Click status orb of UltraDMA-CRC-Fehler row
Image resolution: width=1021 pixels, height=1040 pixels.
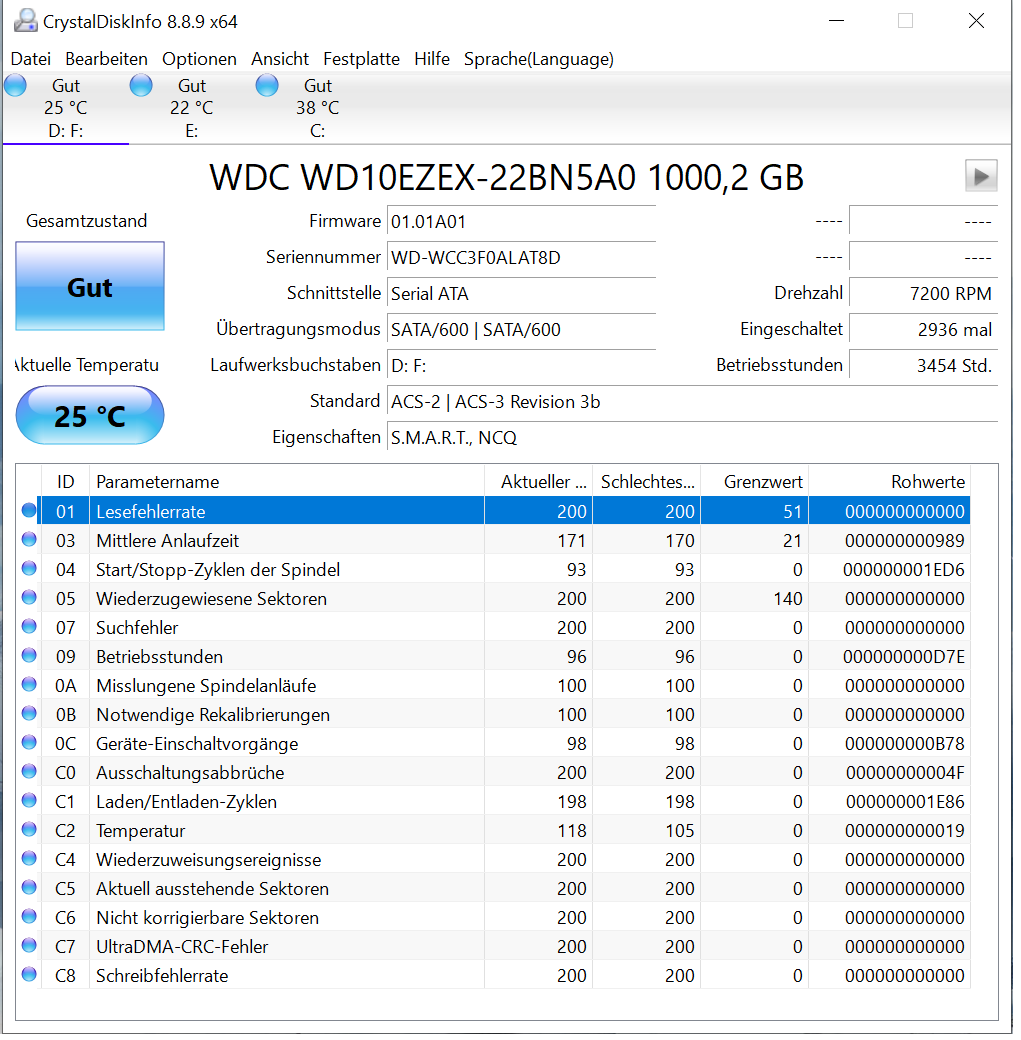(29, 946)
